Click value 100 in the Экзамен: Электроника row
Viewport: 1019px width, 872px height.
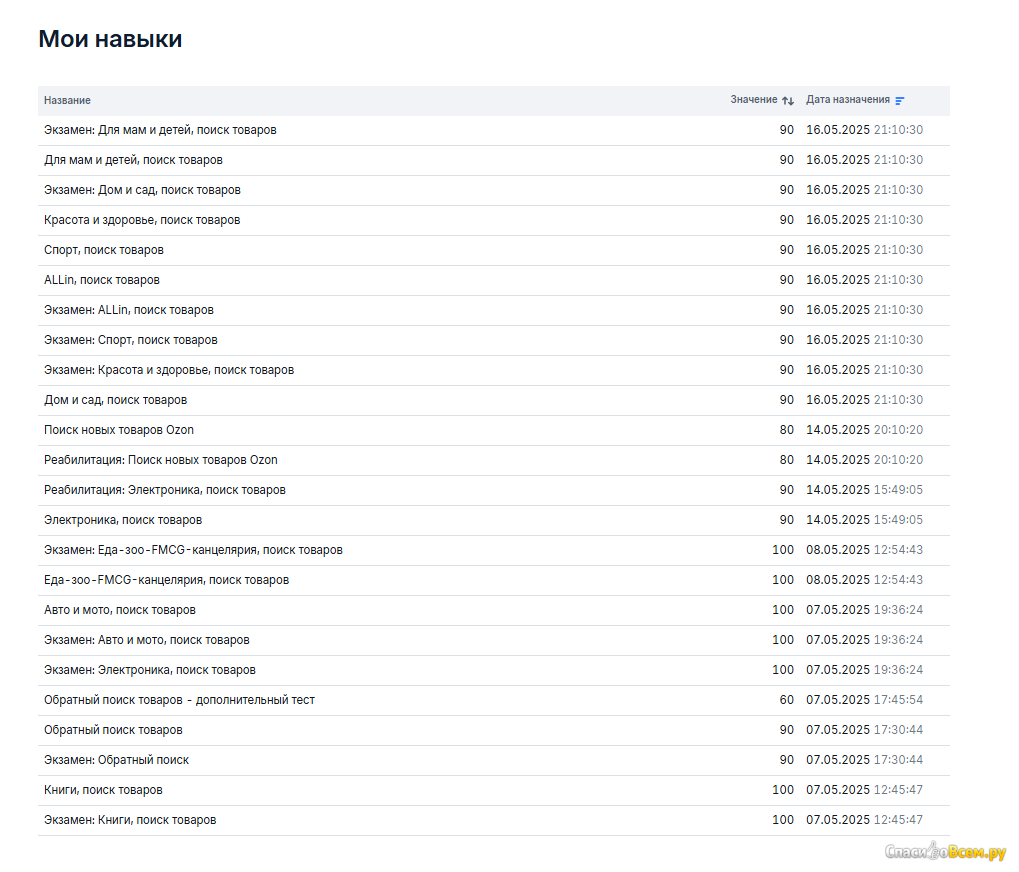tap(783, 670)
